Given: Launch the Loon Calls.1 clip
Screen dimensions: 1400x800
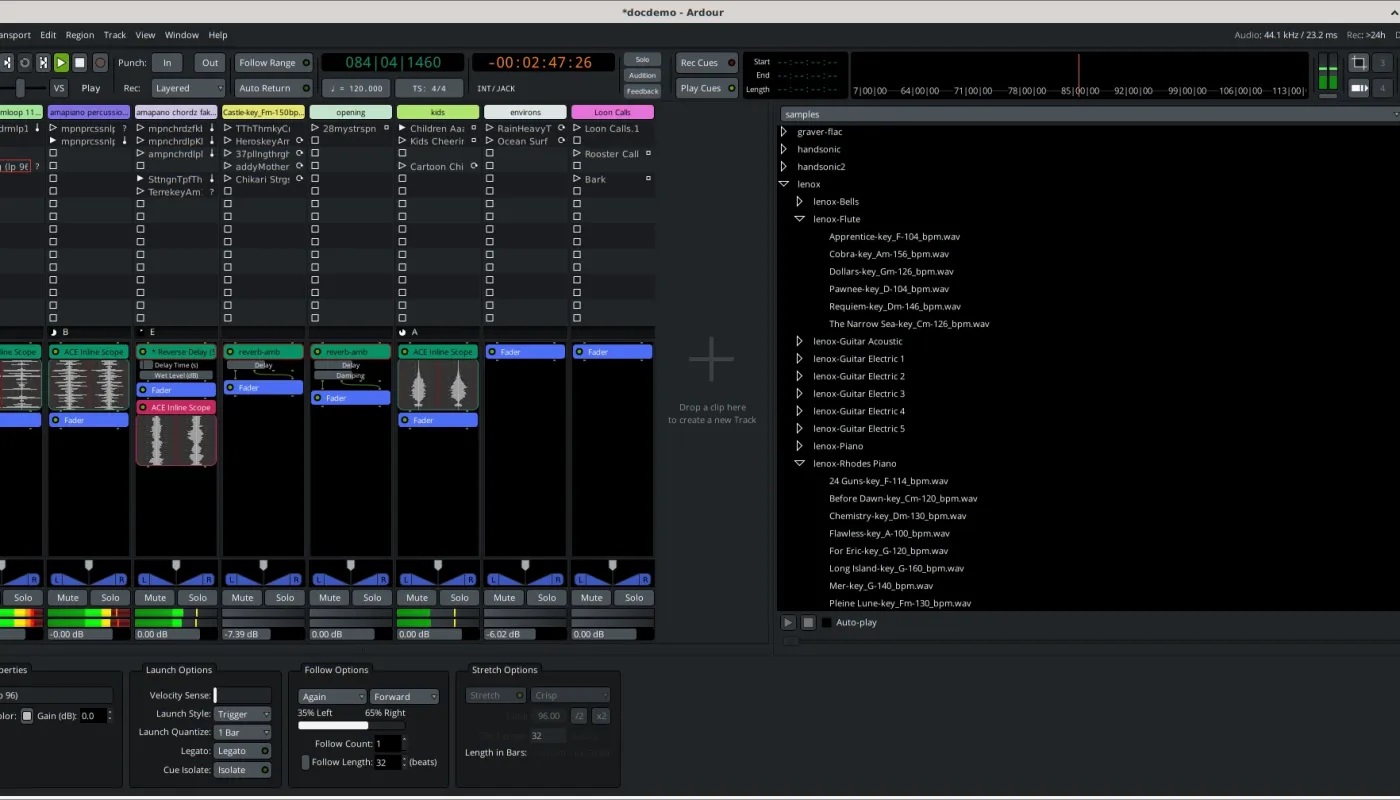Looking at the screenshot, I should [577, 128].
